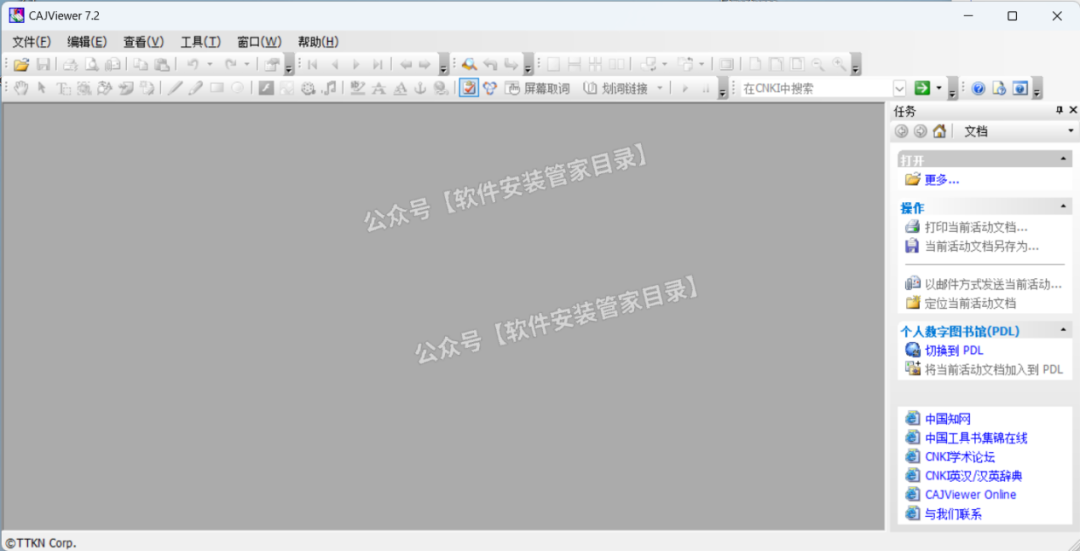Image resolution: width=1080 pixels, height=551 pixels.
Task: Click 当前活动文档另存为... in task pane
Action: tap(982, 246)
